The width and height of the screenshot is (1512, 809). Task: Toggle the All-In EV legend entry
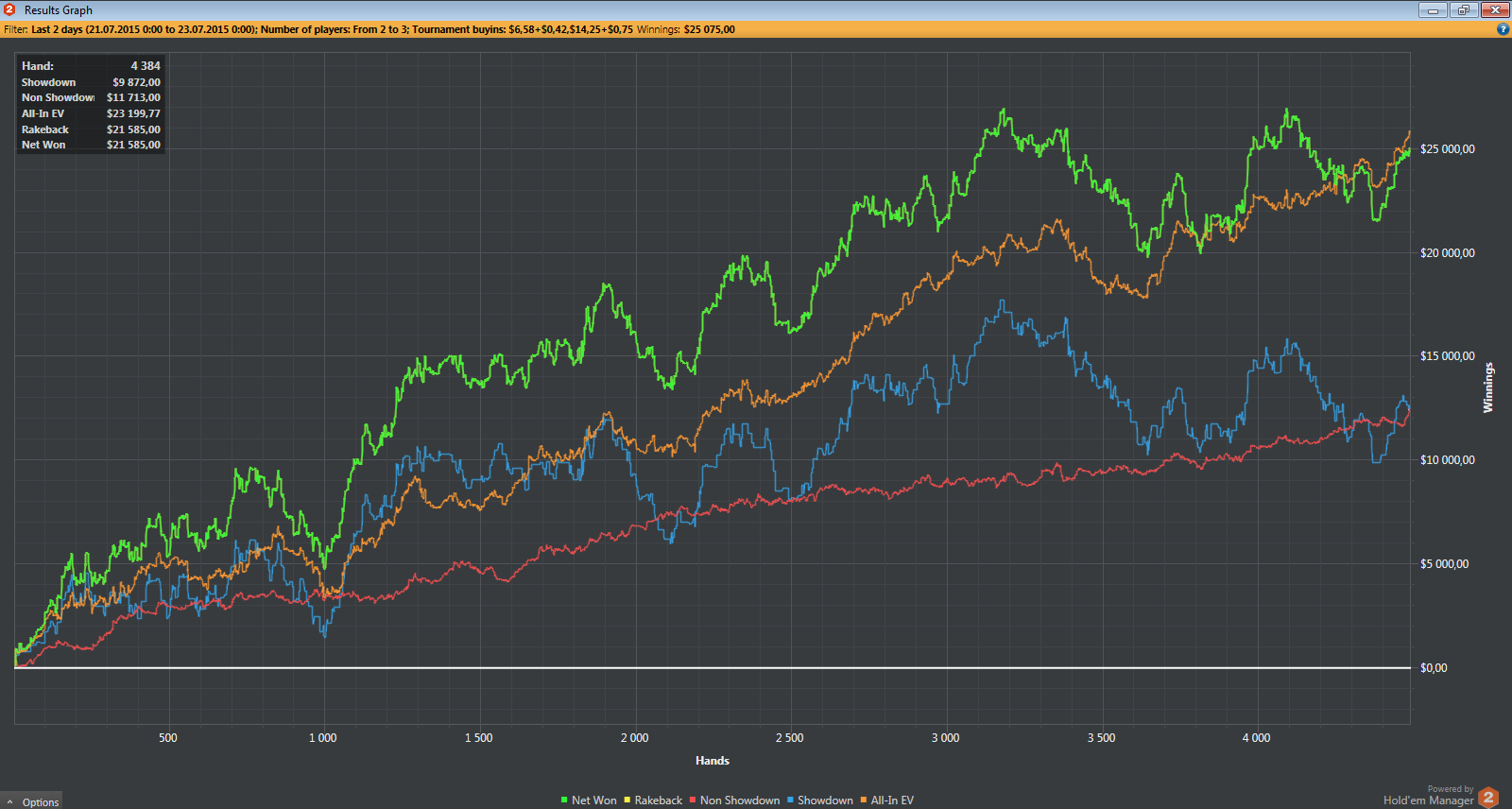point(892,800)
